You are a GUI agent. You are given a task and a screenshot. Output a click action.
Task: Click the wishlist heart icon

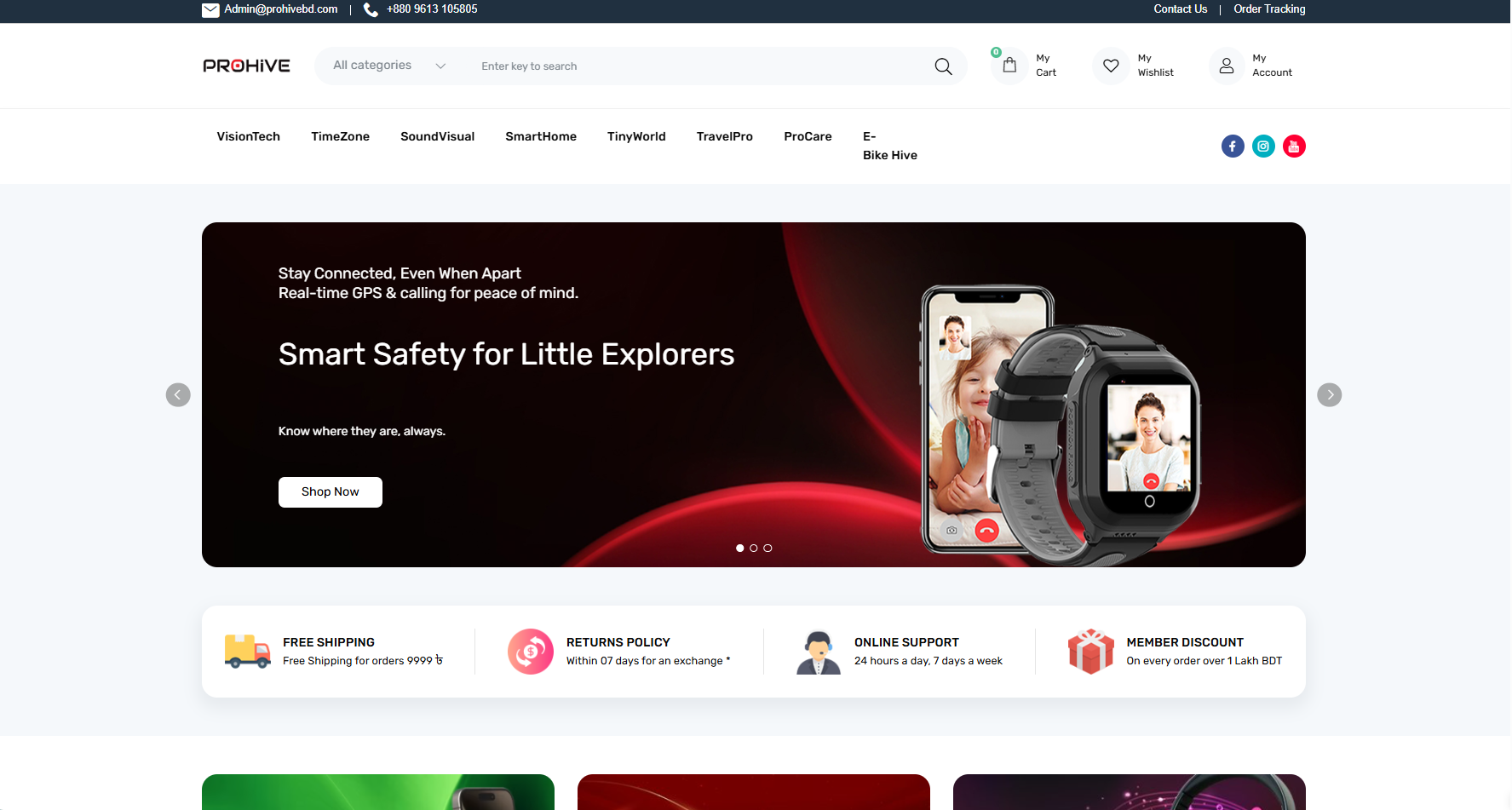click(1111, 66)
